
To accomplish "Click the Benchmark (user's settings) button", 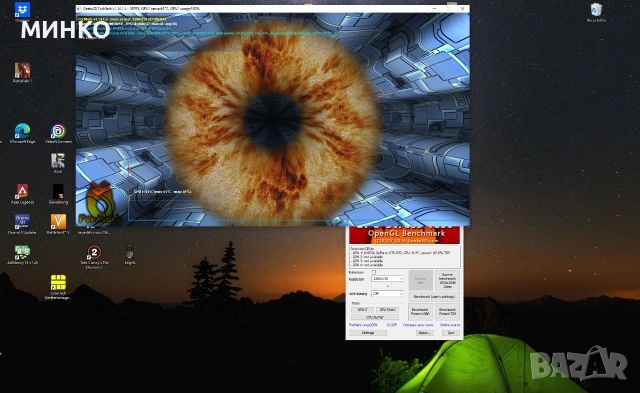I will tap(434, 297).
